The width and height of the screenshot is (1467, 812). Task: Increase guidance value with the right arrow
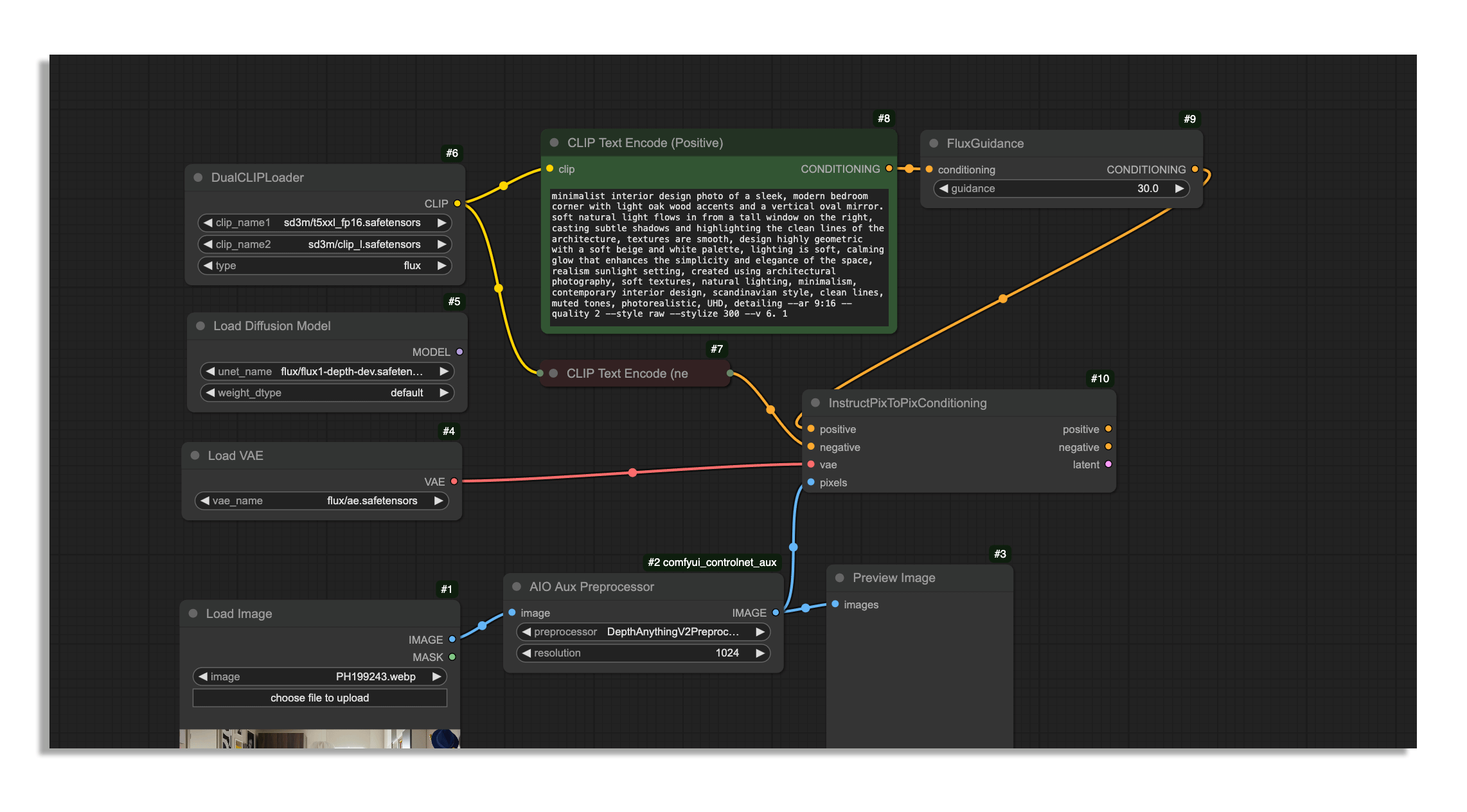(1179, 188)
